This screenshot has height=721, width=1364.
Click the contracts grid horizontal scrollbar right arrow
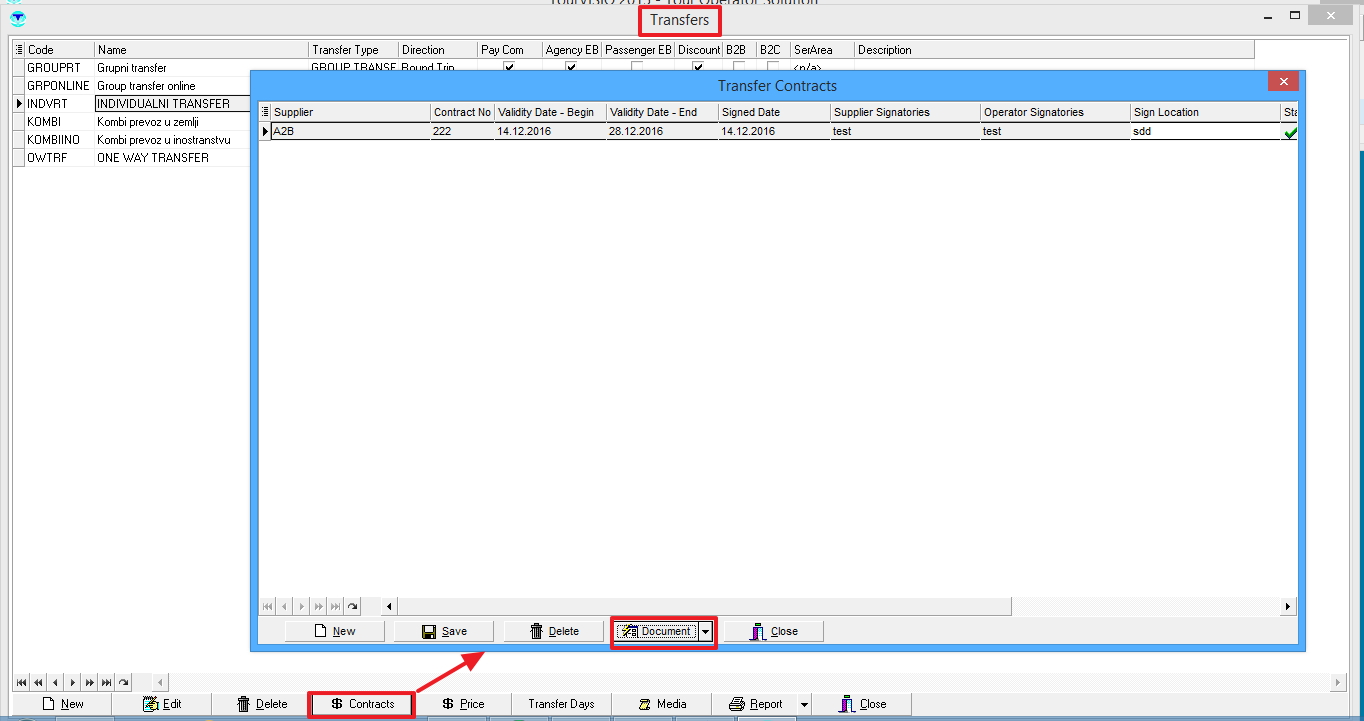[x=1289, y=606]
